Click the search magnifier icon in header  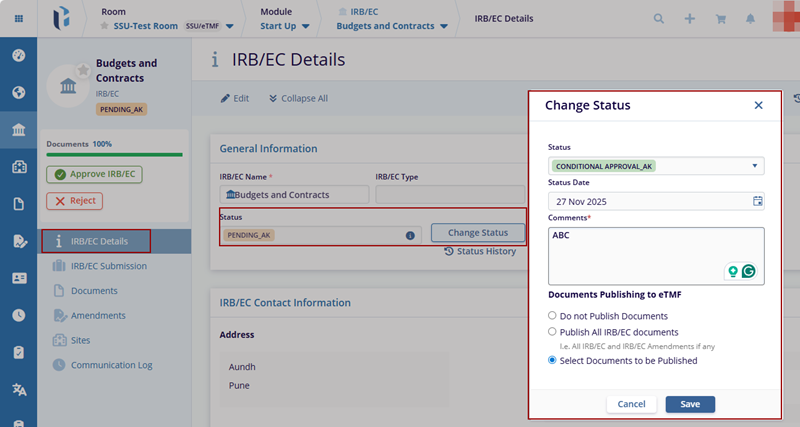[x=658, y=18]
